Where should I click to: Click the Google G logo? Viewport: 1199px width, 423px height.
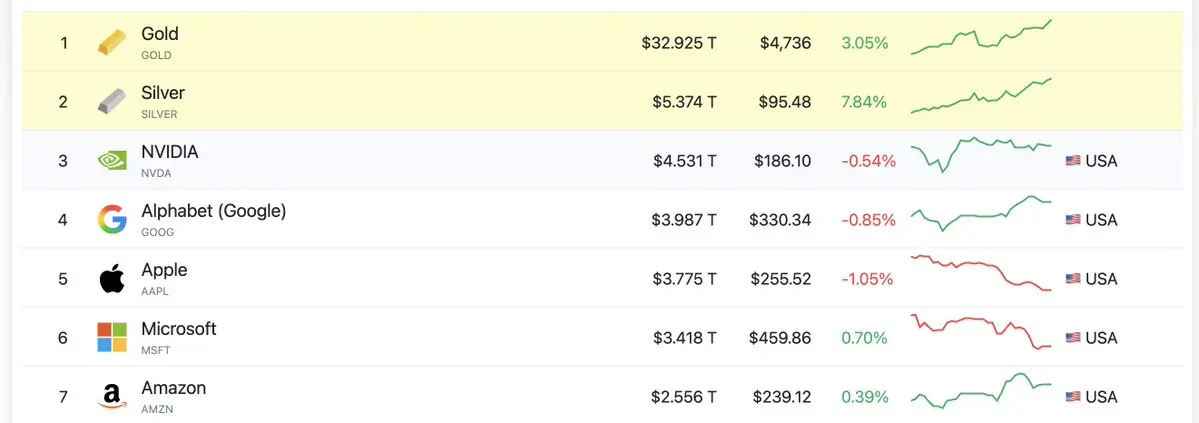point(111,220)
